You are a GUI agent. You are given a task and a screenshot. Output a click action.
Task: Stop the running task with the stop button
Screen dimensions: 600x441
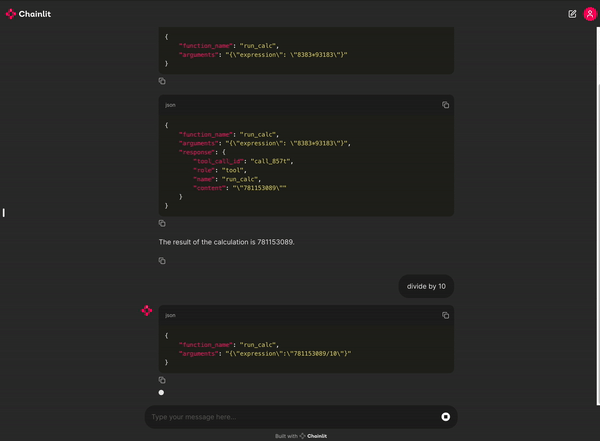click(x=445, y=417)
